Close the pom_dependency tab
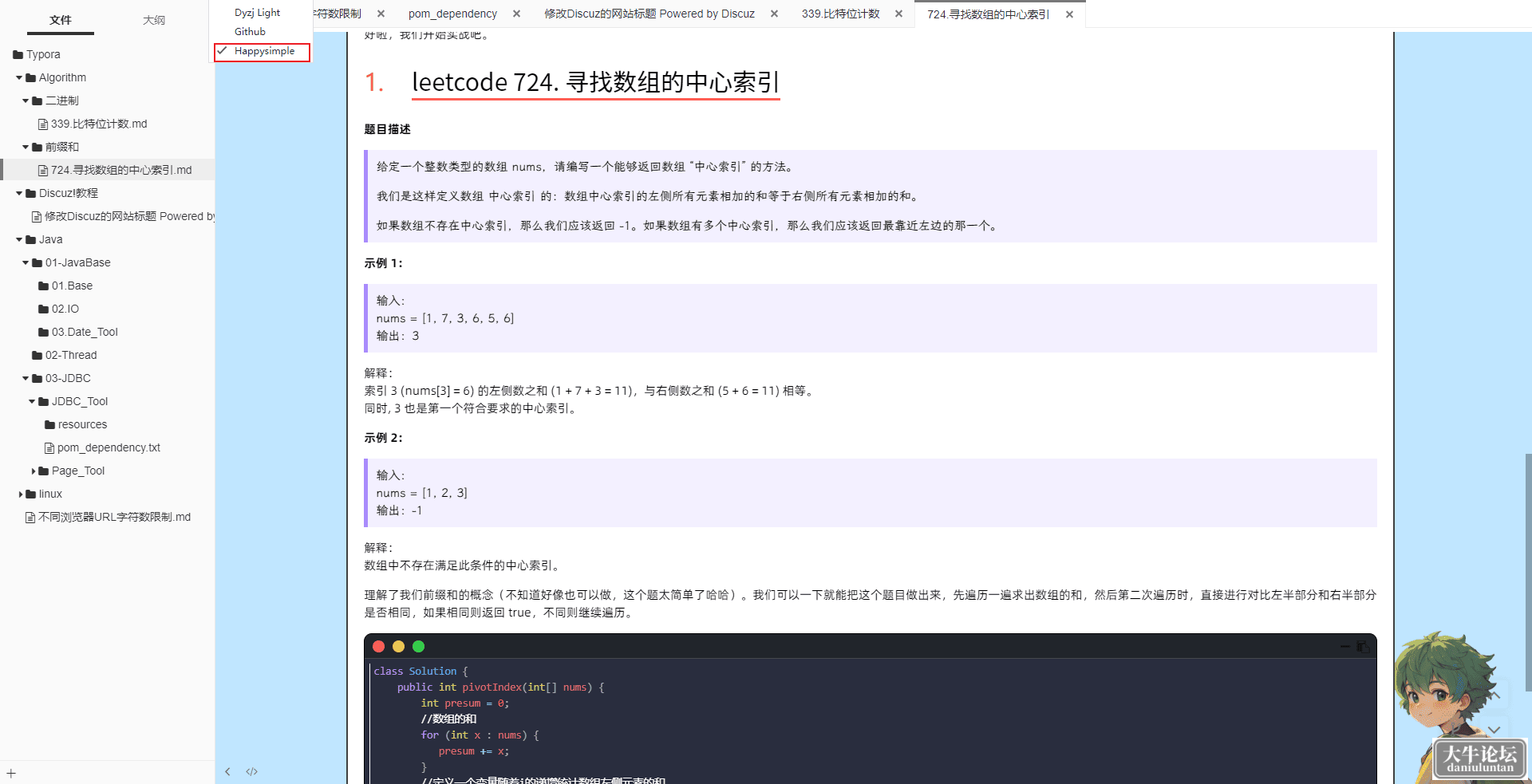The image size is (1532, 784). [517, 14]
